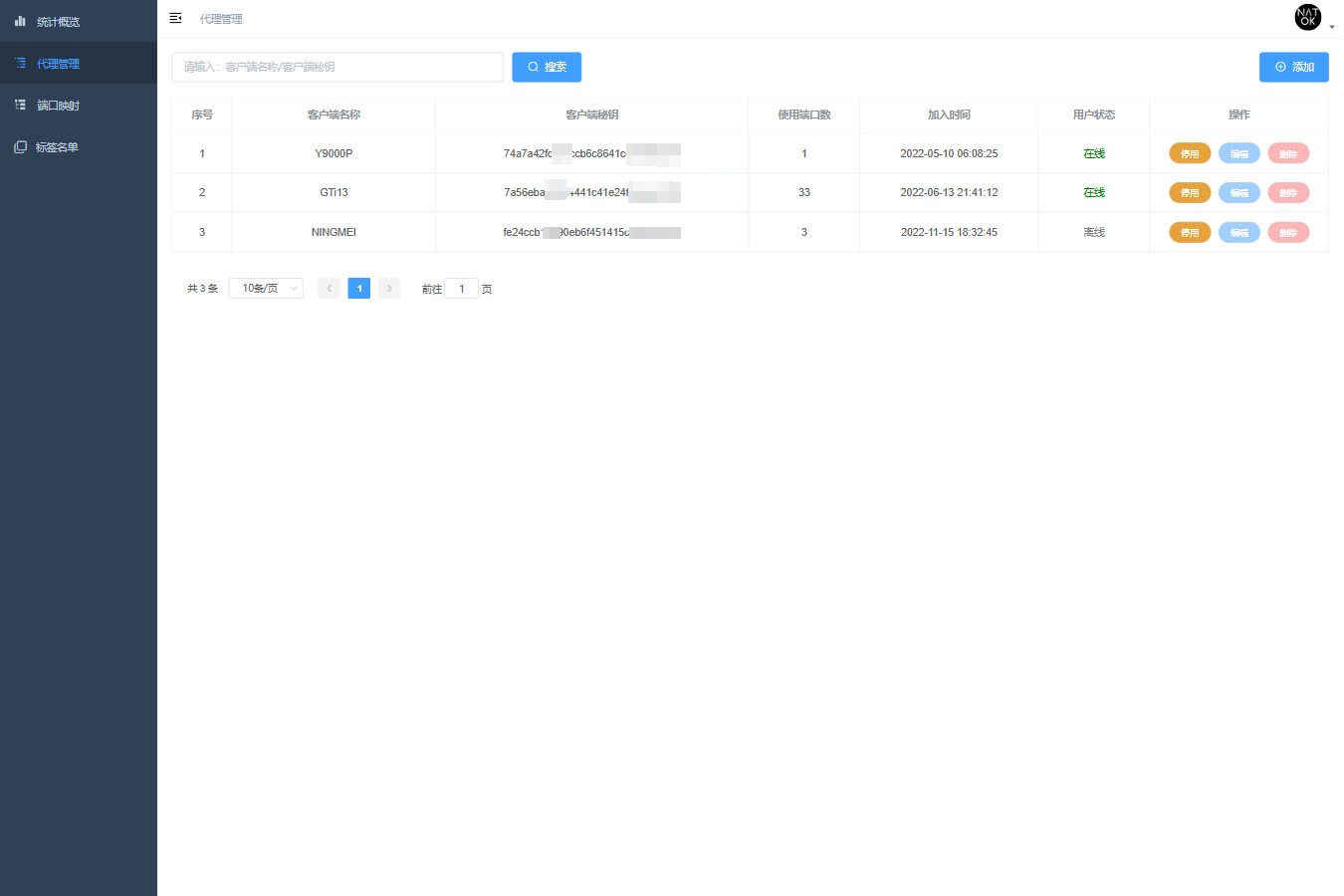1344x896 pixels.
Task: Select 代理管理 in the sidebar
Action: pos(79,63)
